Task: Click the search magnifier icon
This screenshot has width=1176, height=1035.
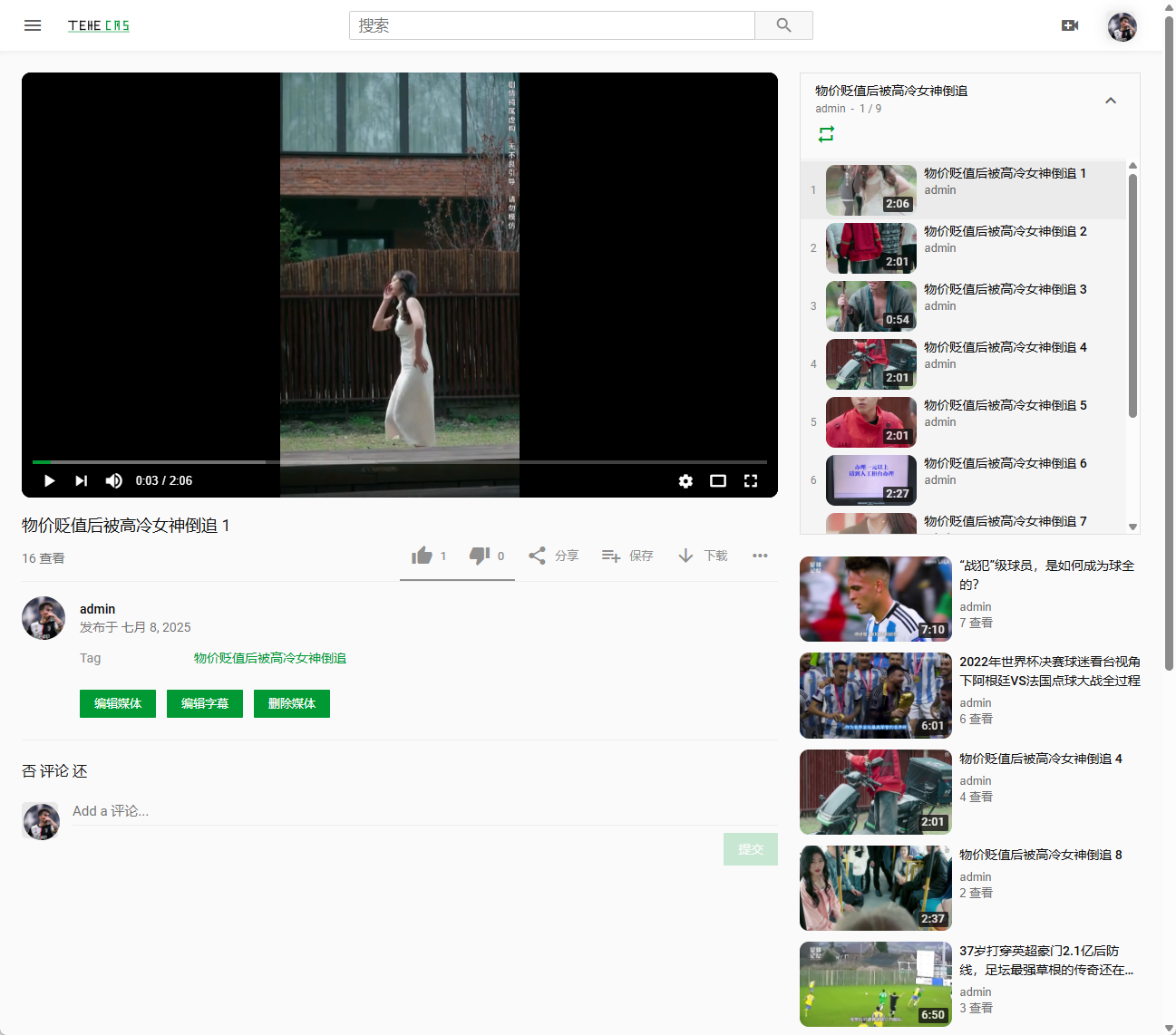Action: click(782, 25)
